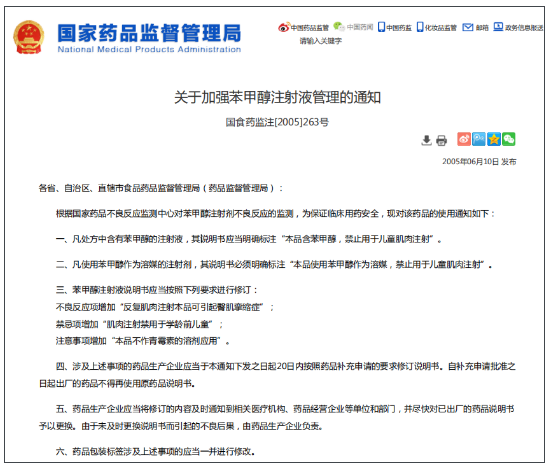547x470 pixels.
Task: Share to QZone star icon
Action: [x=494, y=139]
